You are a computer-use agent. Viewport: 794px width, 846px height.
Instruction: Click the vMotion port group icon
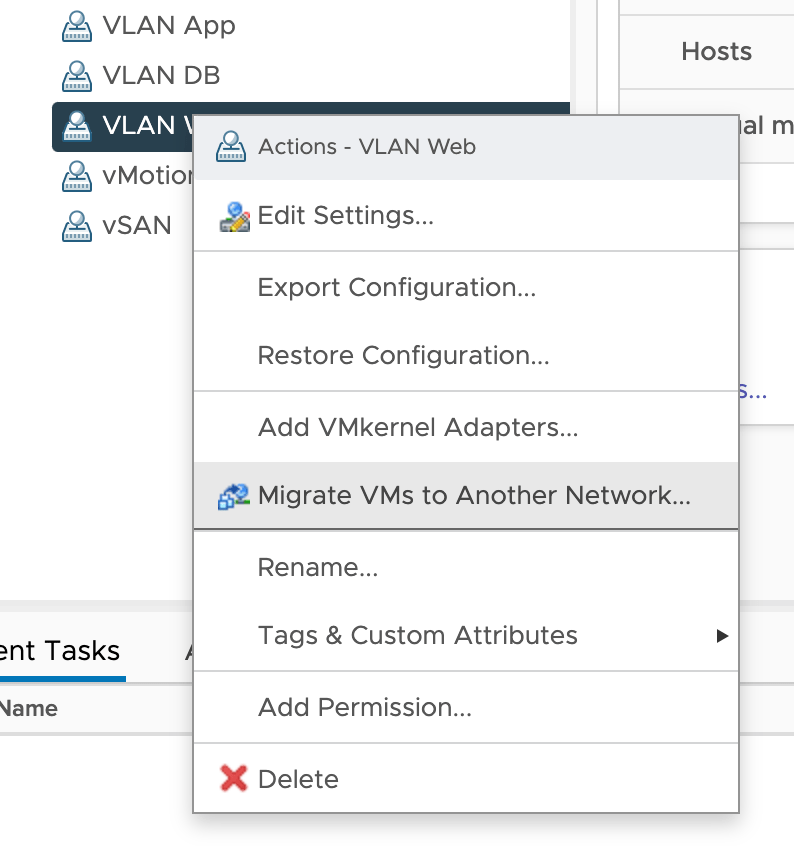[76, 176]
